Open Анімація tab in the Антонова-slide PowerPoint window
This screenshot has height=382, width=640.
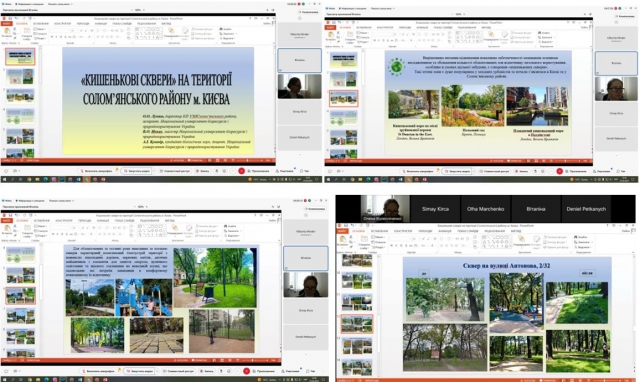tap(444, 231)
